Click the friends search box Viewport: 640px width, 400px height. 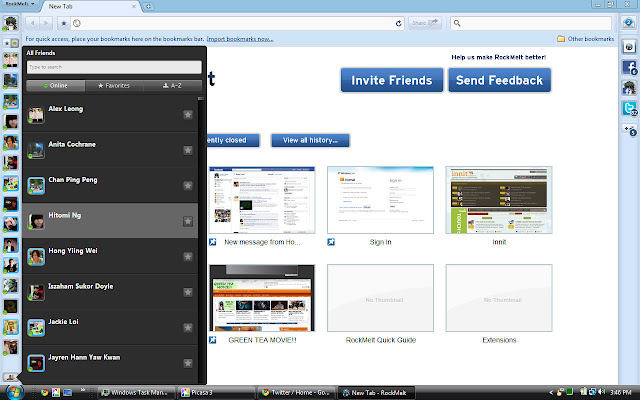pos(114,67)
